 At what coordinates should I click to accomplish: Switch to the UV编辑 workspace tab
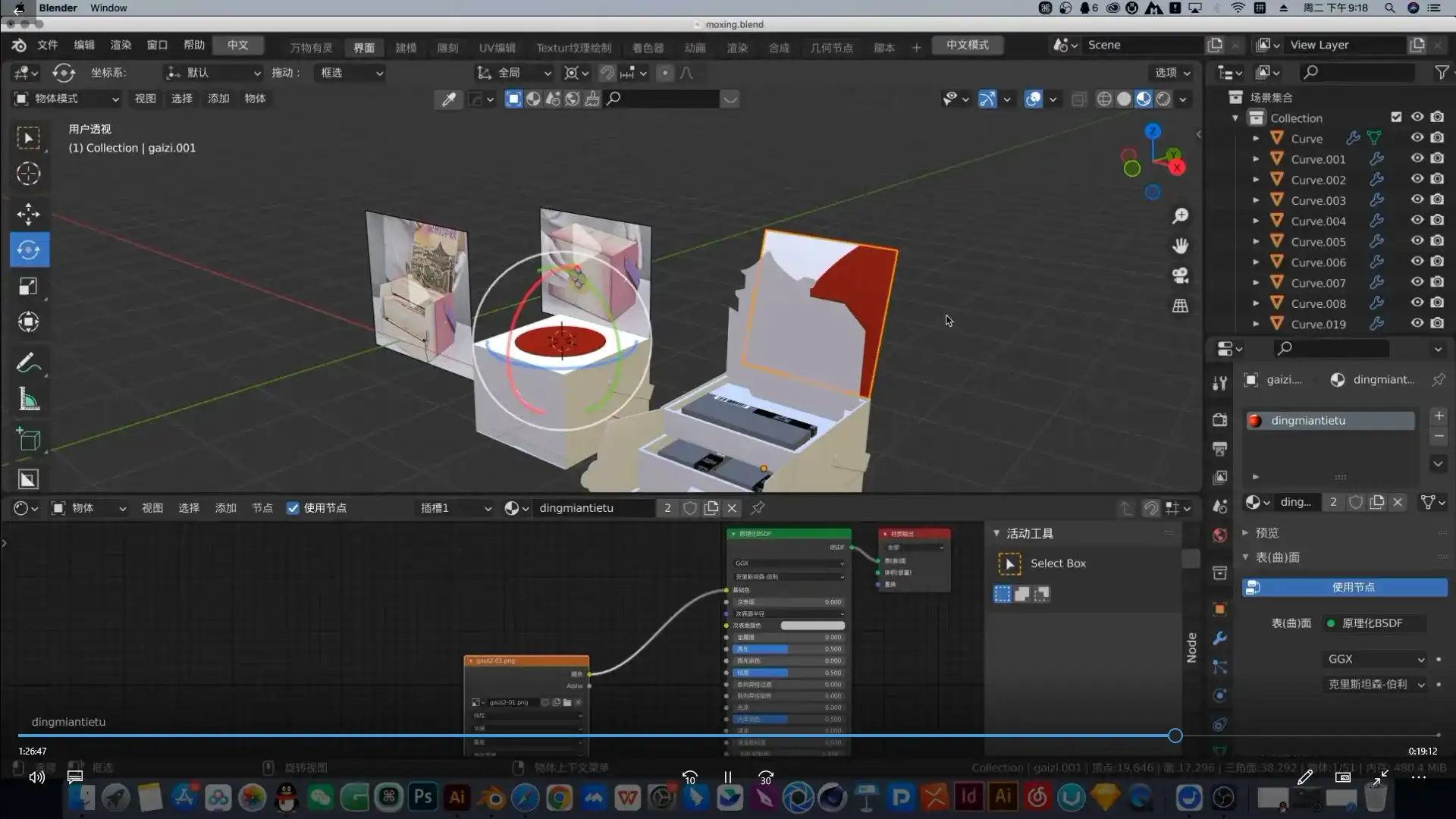pyautogui.click(x=497, y=47)
